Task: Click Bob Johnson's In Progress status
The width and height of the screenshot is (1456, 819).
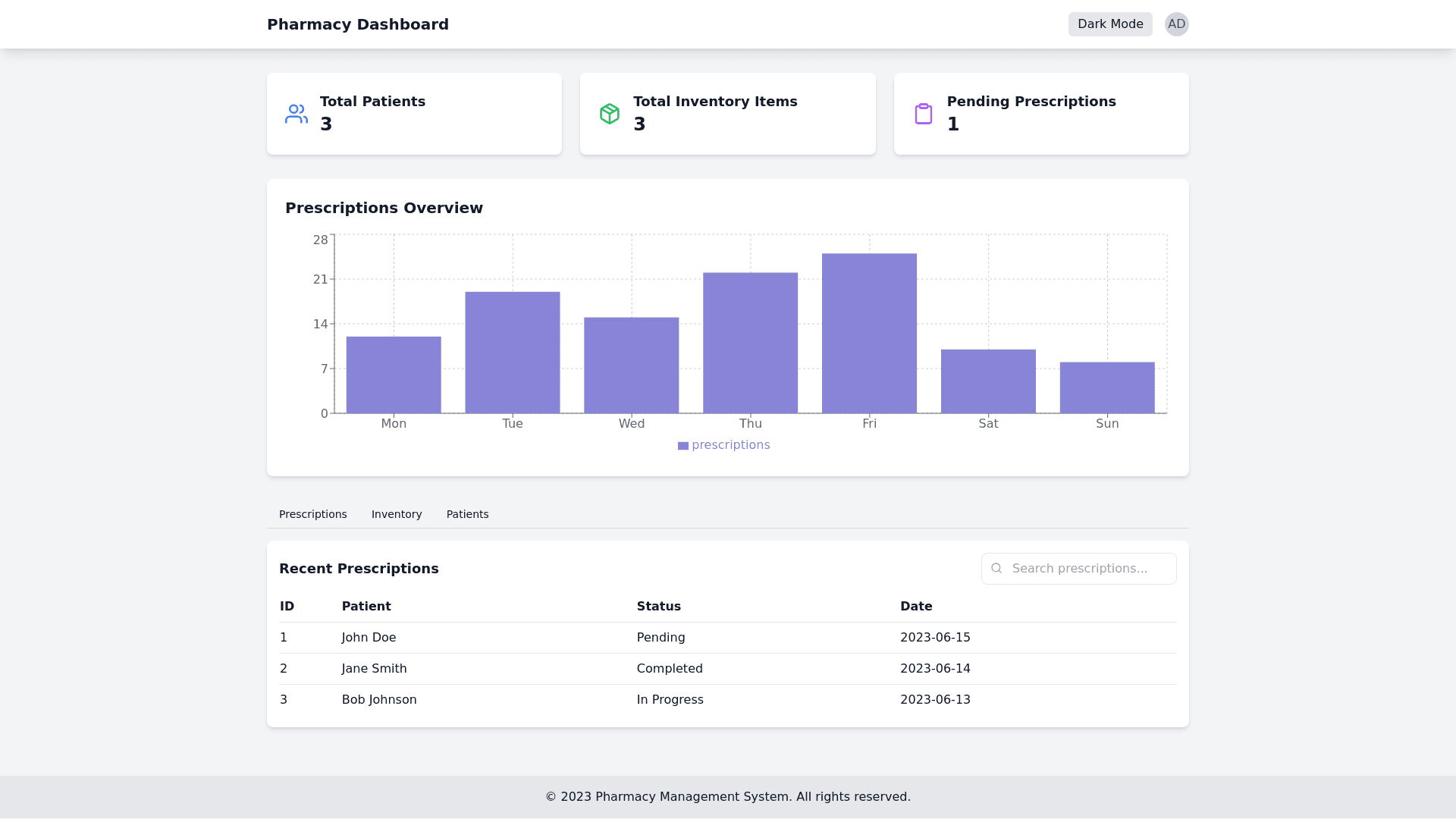Action: pos(670,700)
